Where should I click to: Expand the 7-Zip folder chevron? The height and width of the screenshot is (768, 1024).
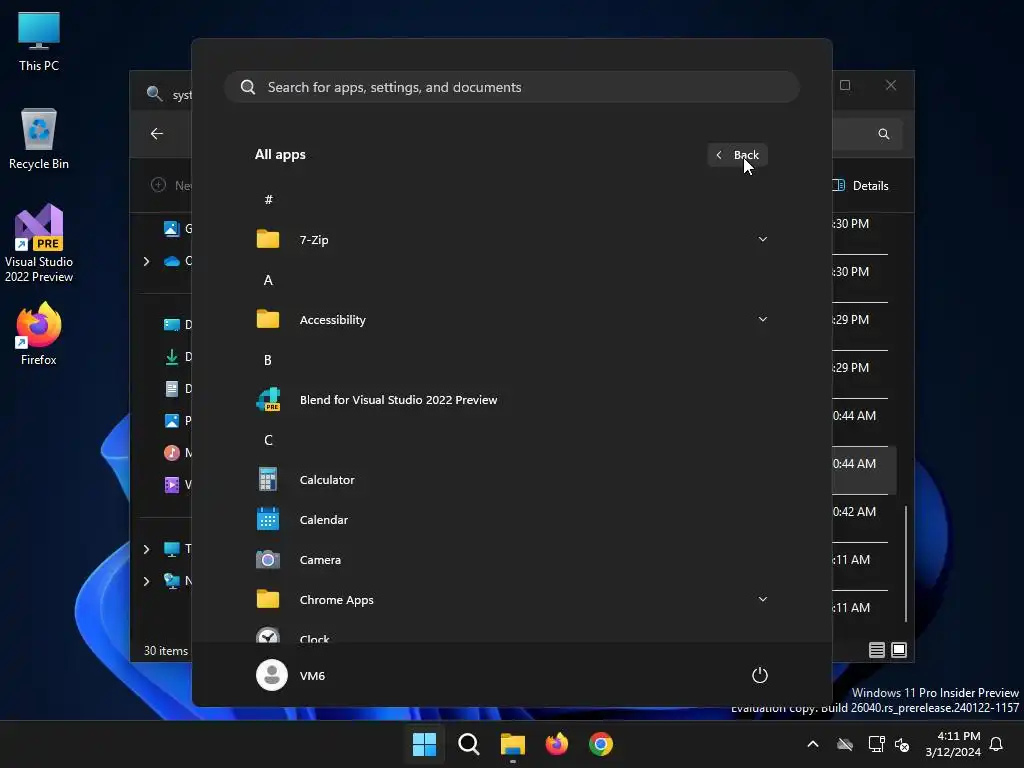tap(762, 239)
